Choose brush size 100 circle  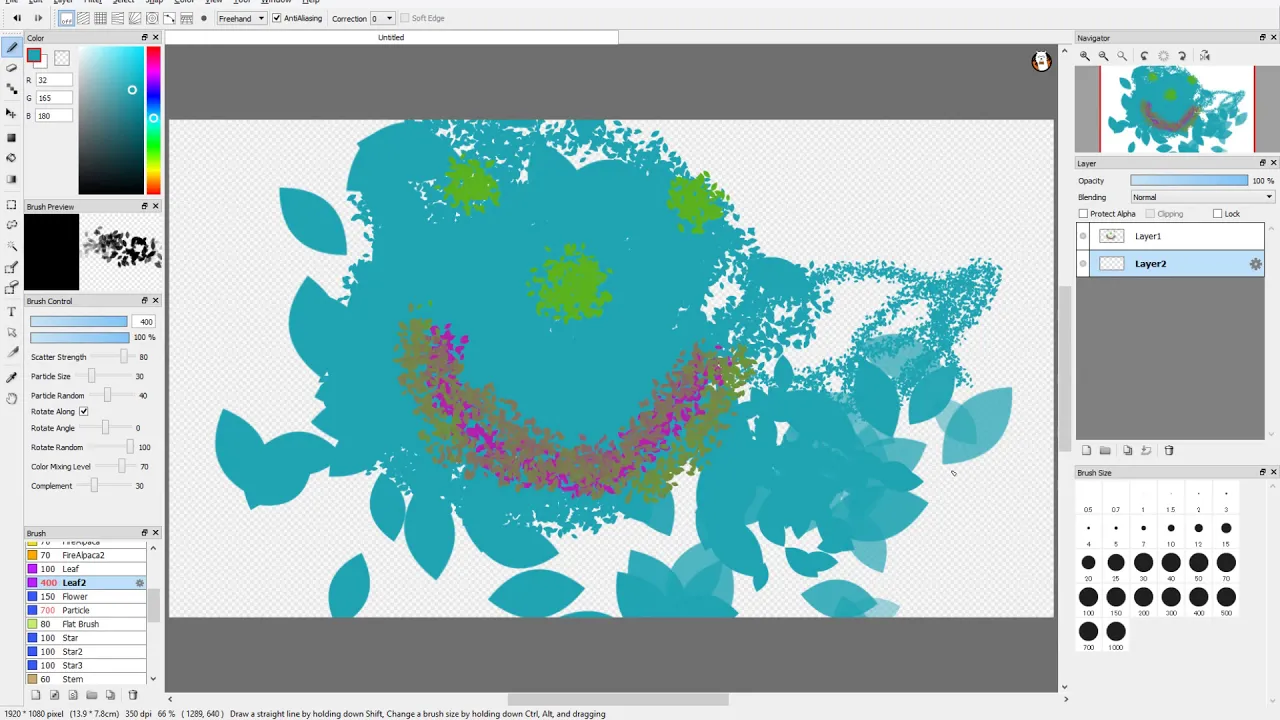coord(1088,597)
